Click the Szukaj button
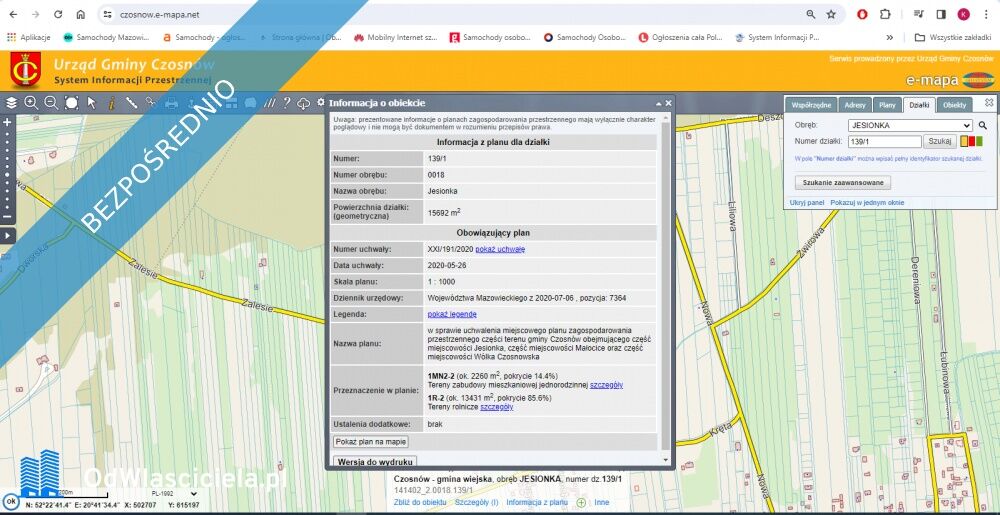This screenshot has width=1000, height=515. tap(940, 142)
